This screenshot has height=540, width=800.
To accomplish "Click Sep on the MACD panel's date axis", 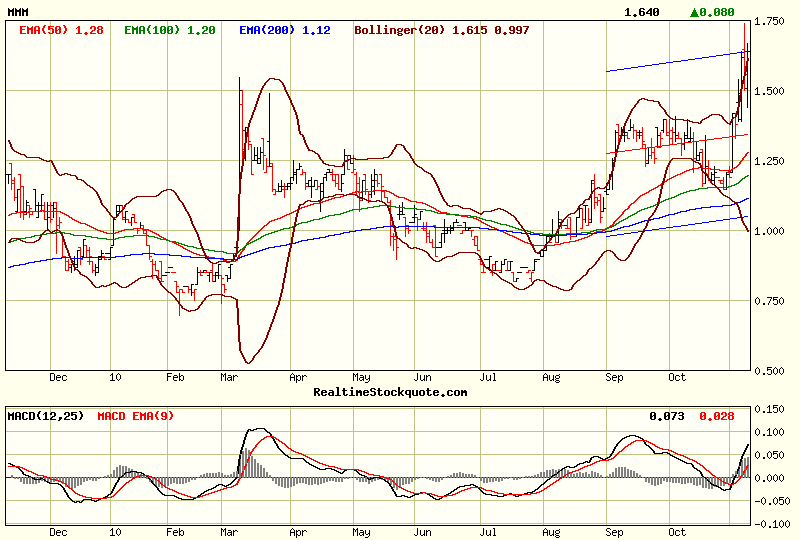I will click(x=614, y=532).
